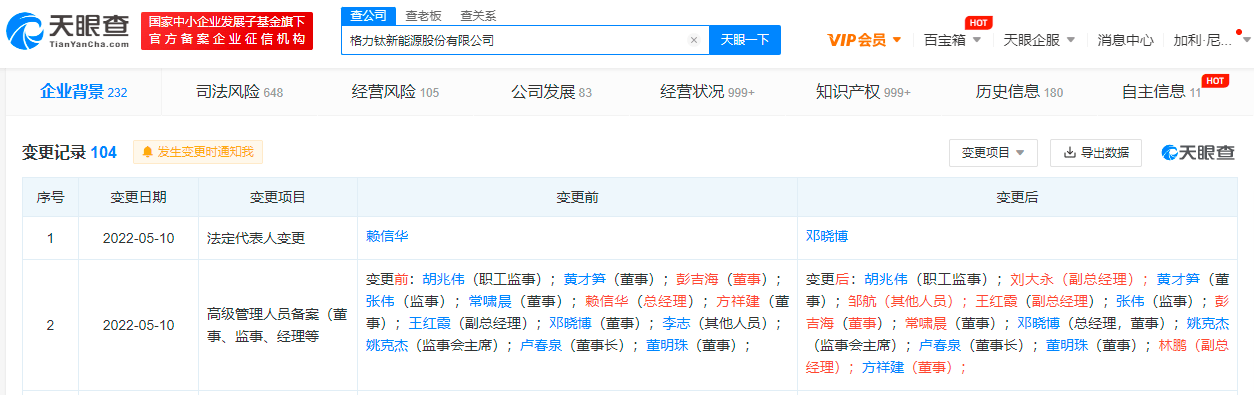
Task: Open 董明珠 in row 2 变更前 column
Action: coord(667,345)
